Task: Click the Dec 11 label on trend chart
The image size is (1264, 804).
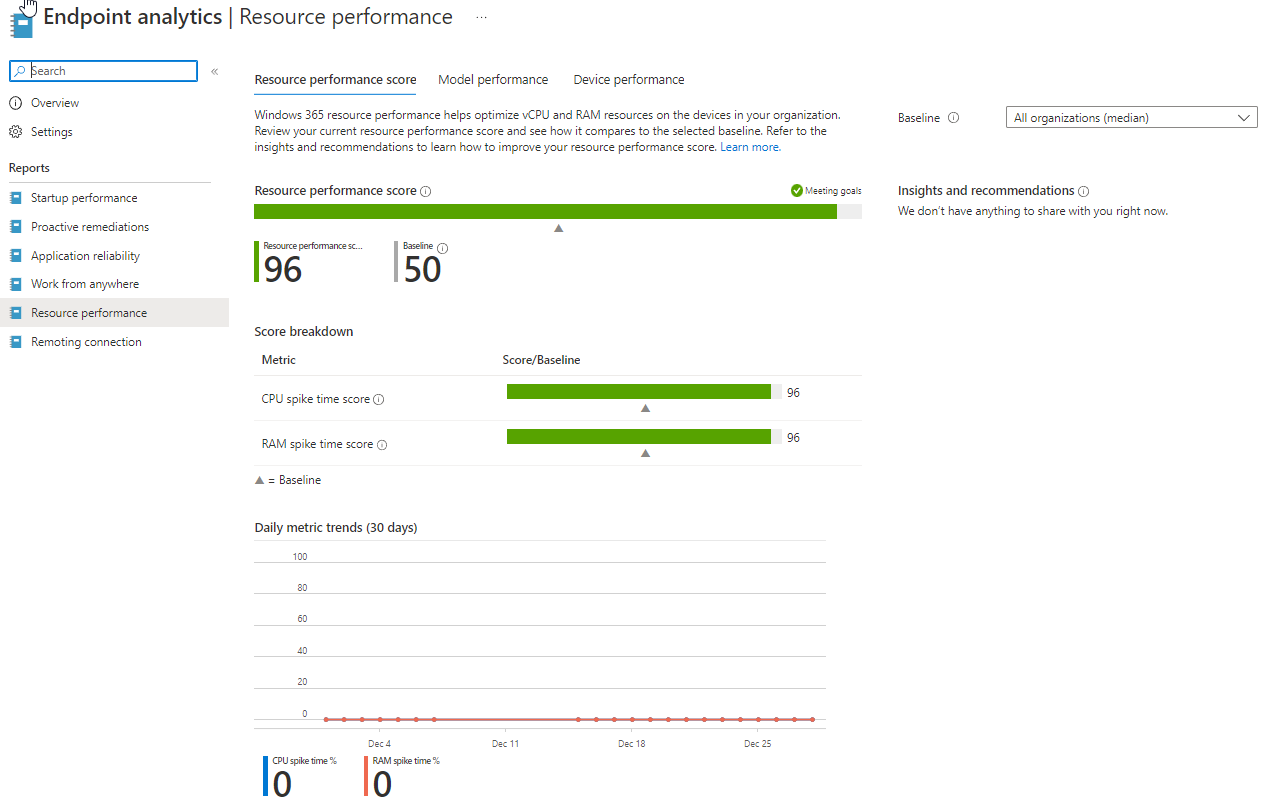Action: pos(506,744)
